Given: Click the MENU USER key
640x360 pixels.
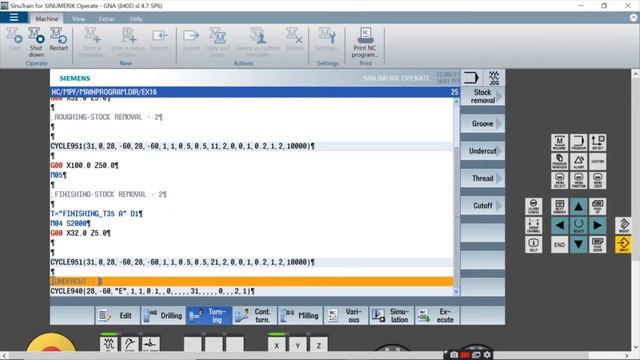Looking at the screenshot, I should [598, 180].
